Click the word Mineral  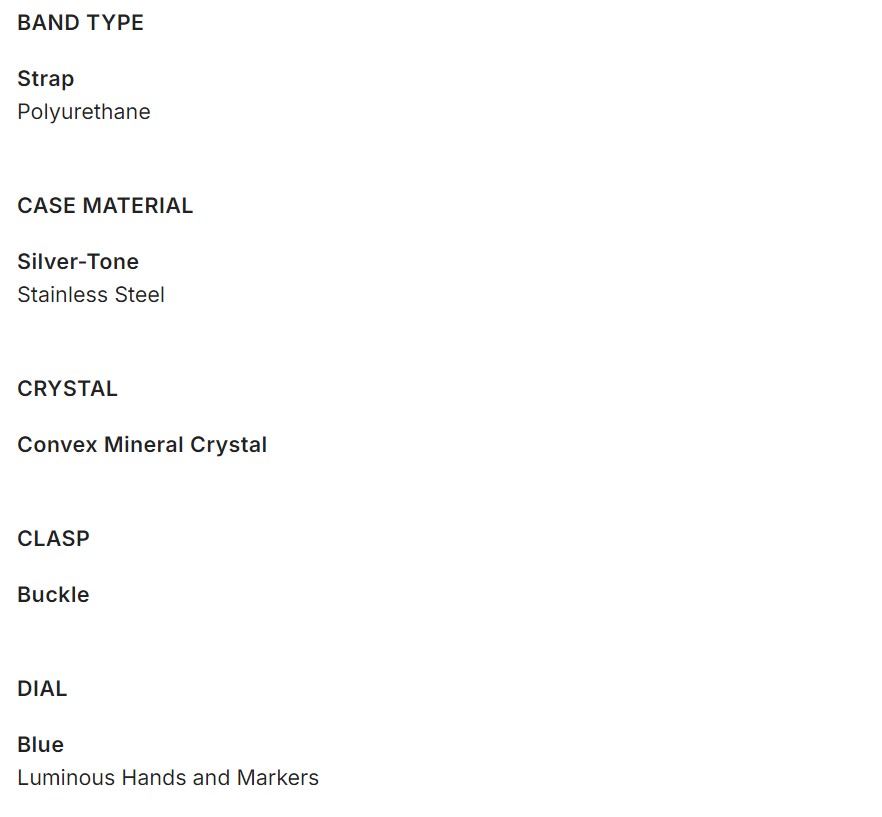[143, 445]
